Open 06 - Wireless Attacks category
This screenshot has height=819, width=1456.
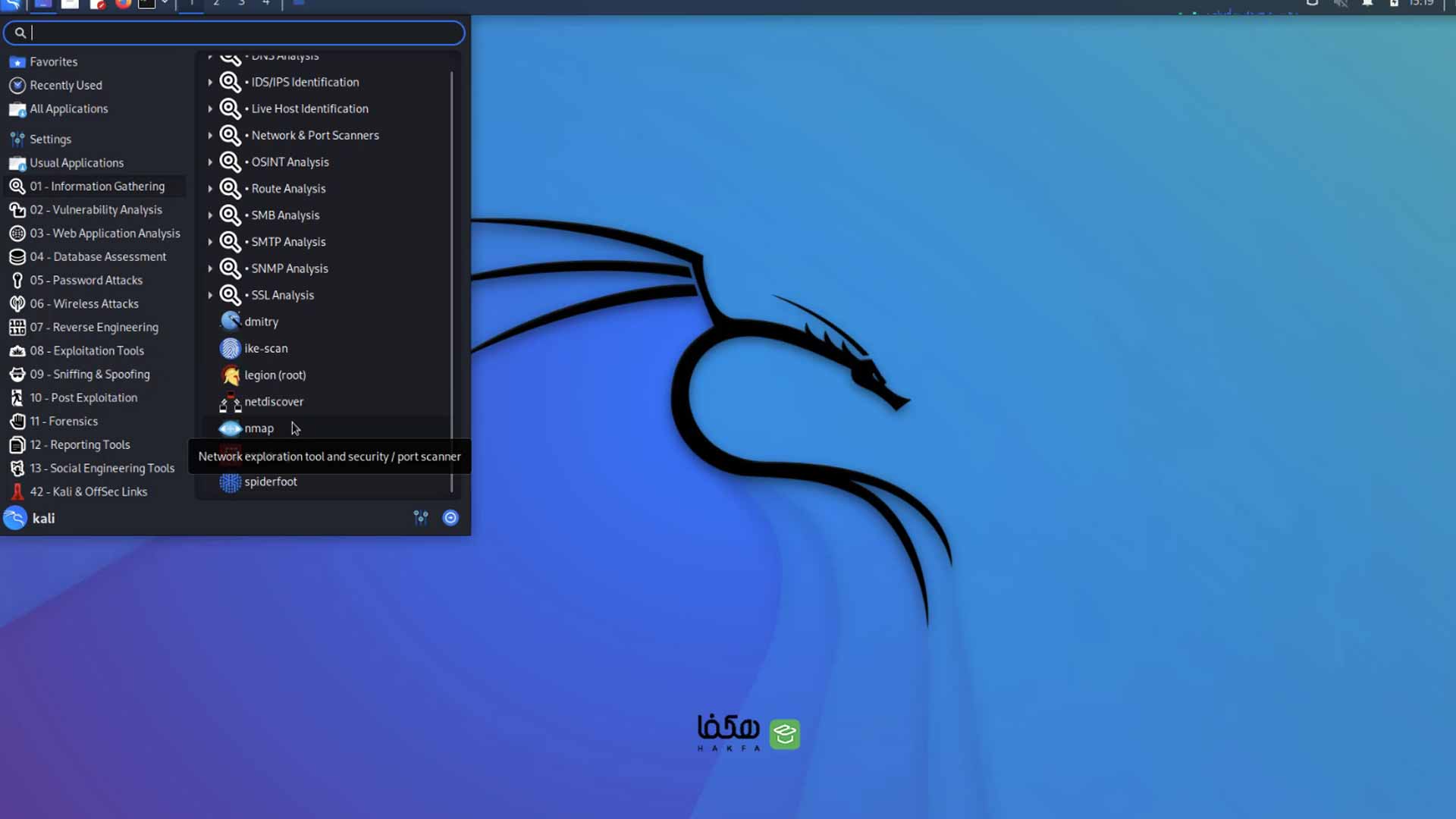pyautogui.click(x=95, y=303)
